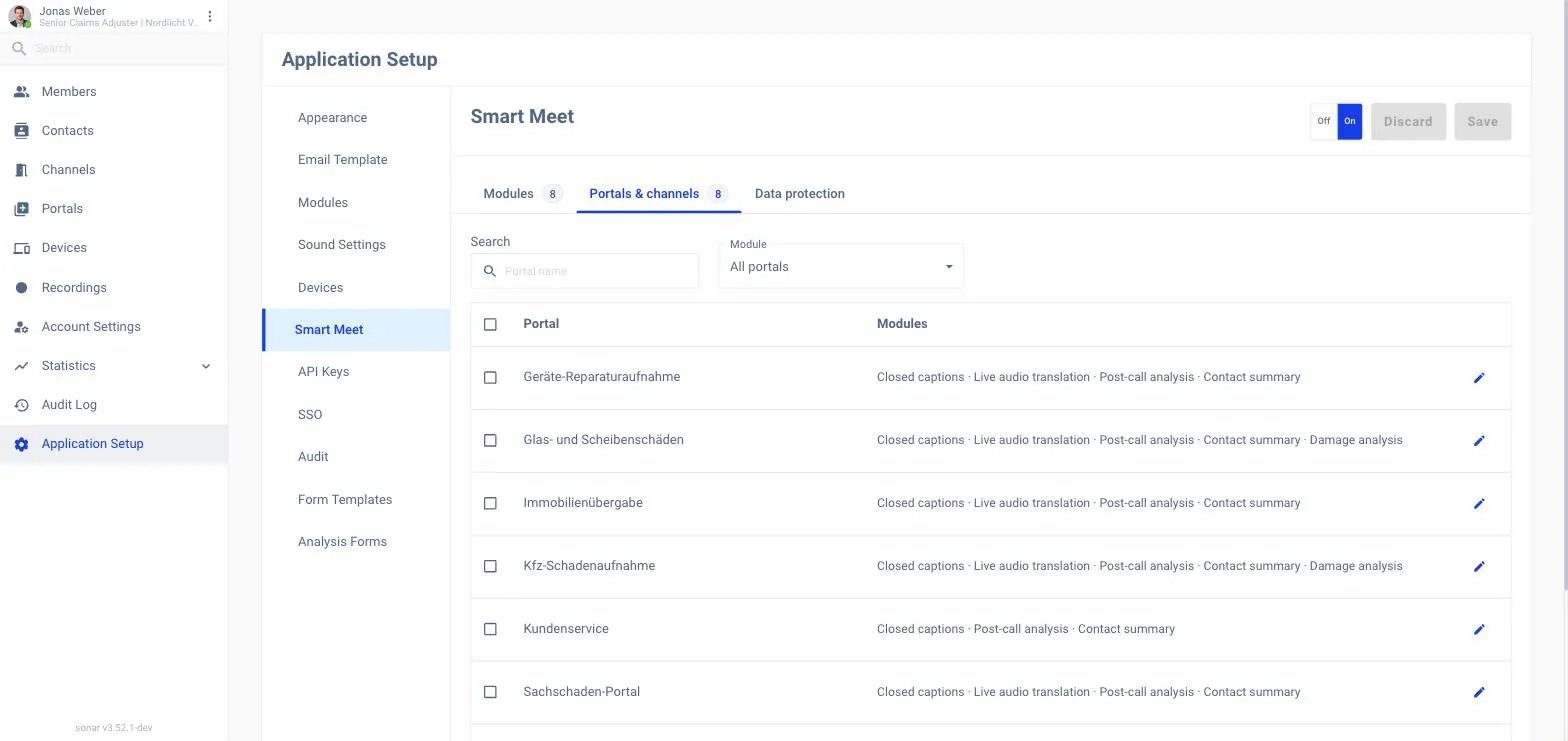Switch to the Data protection tab
Screen dimensions: 1568x741
800,194
